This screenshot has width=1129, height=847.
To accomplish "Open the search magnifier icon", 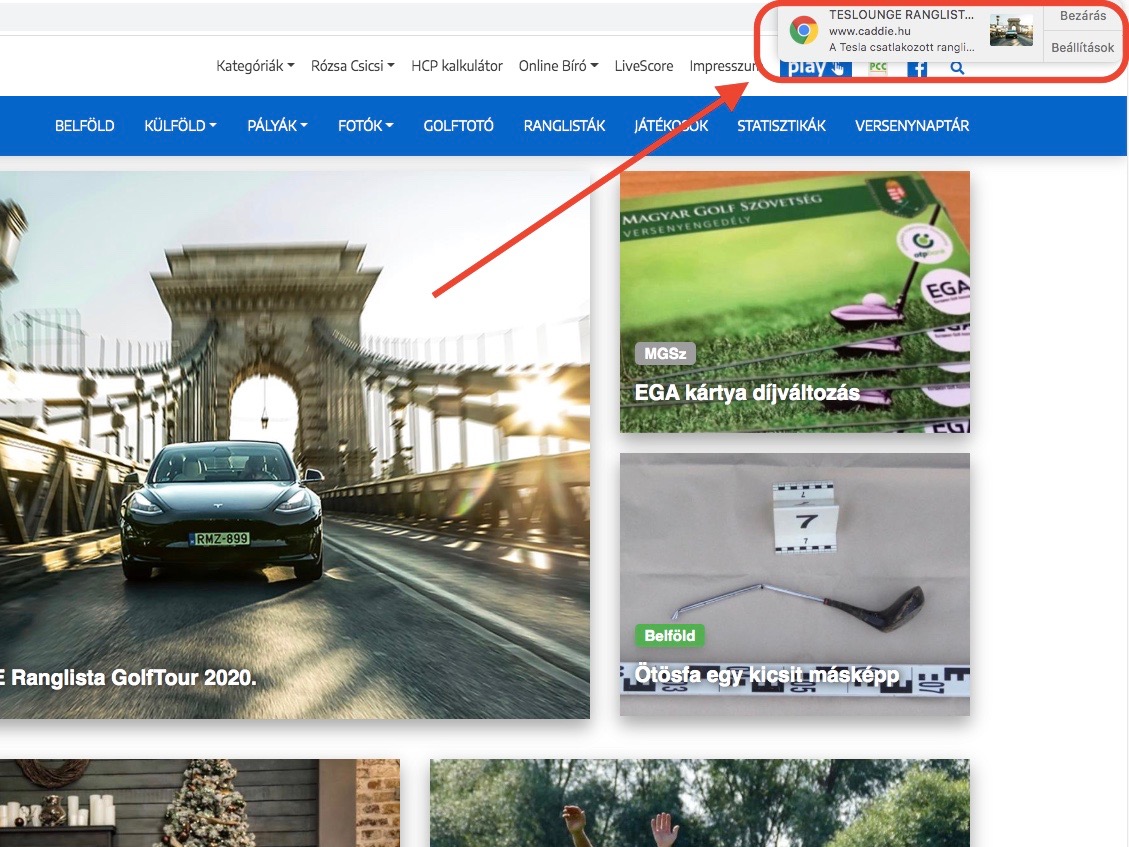I will 957,68.
